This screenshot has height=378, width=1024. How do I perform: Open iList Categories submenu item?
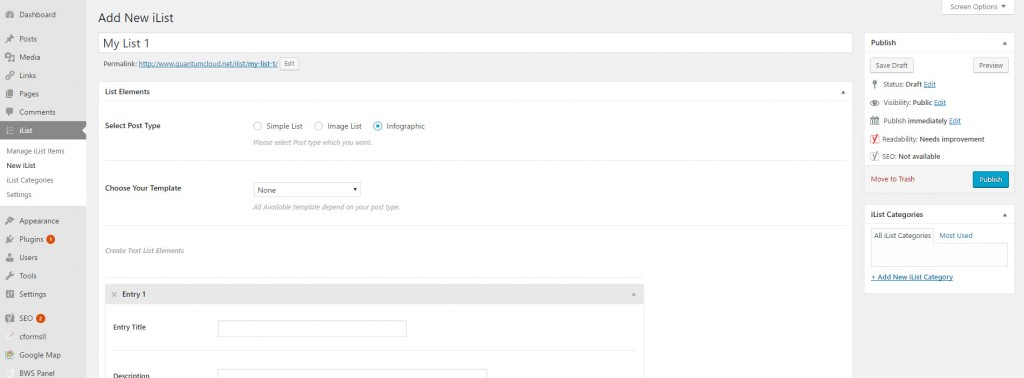[30, 180]
